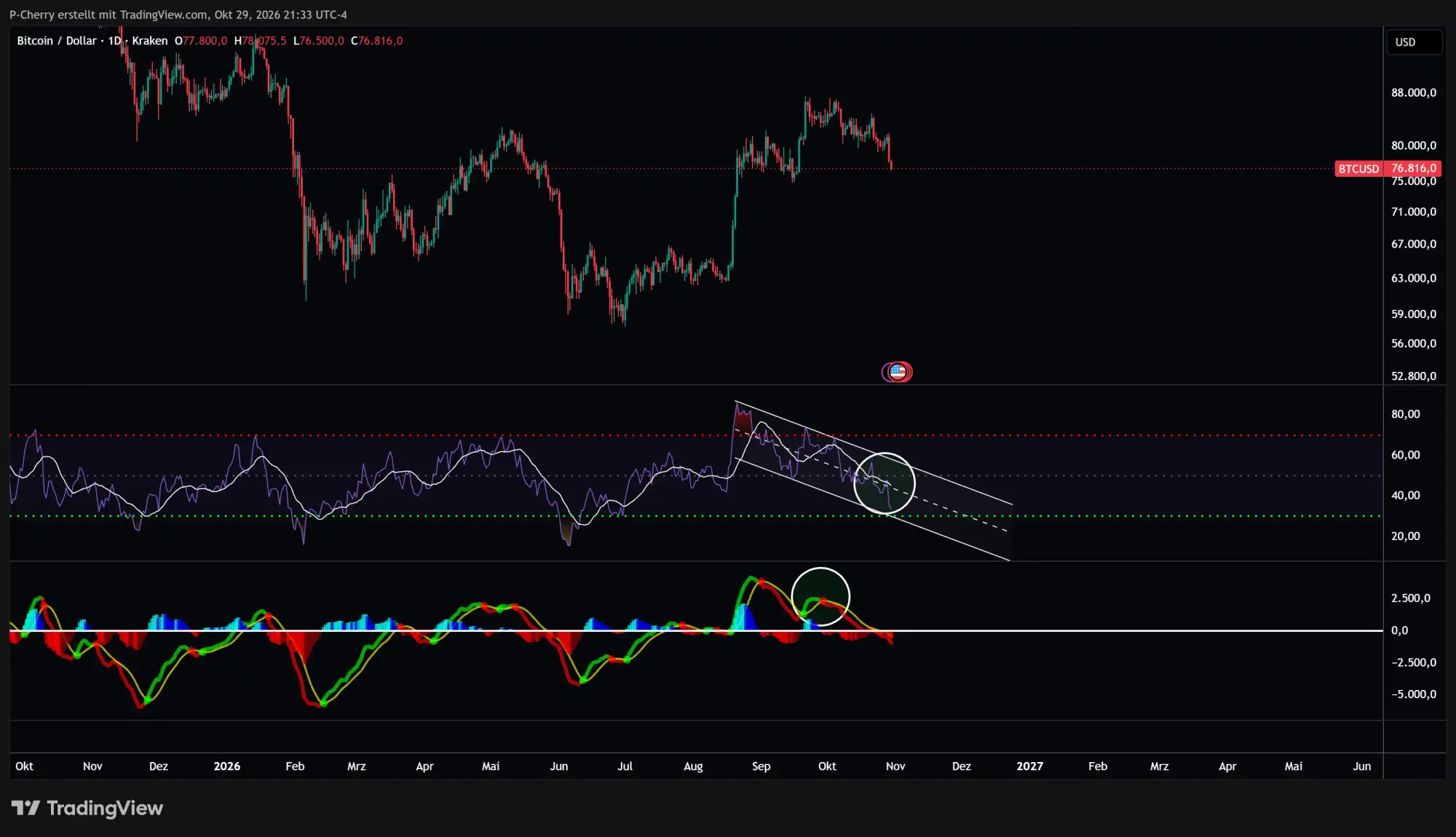
Task: Click the 1D interval label
Action: pyautogui.click(x=114, y=41)
